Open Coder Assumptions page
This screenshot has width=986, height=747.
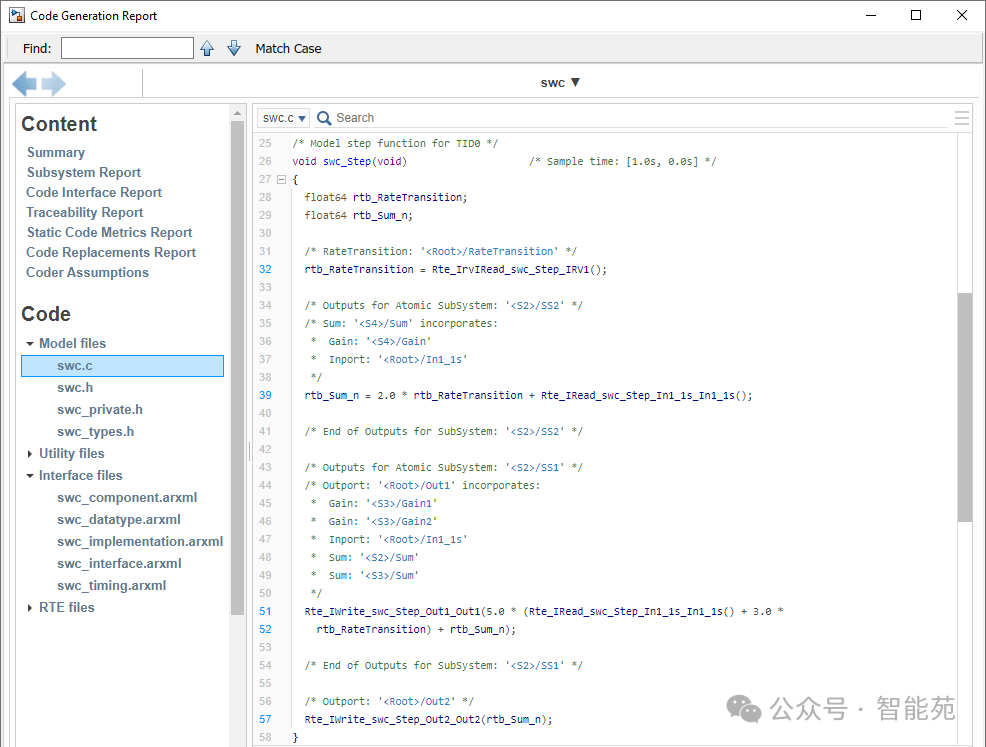(x=87, y=273)
